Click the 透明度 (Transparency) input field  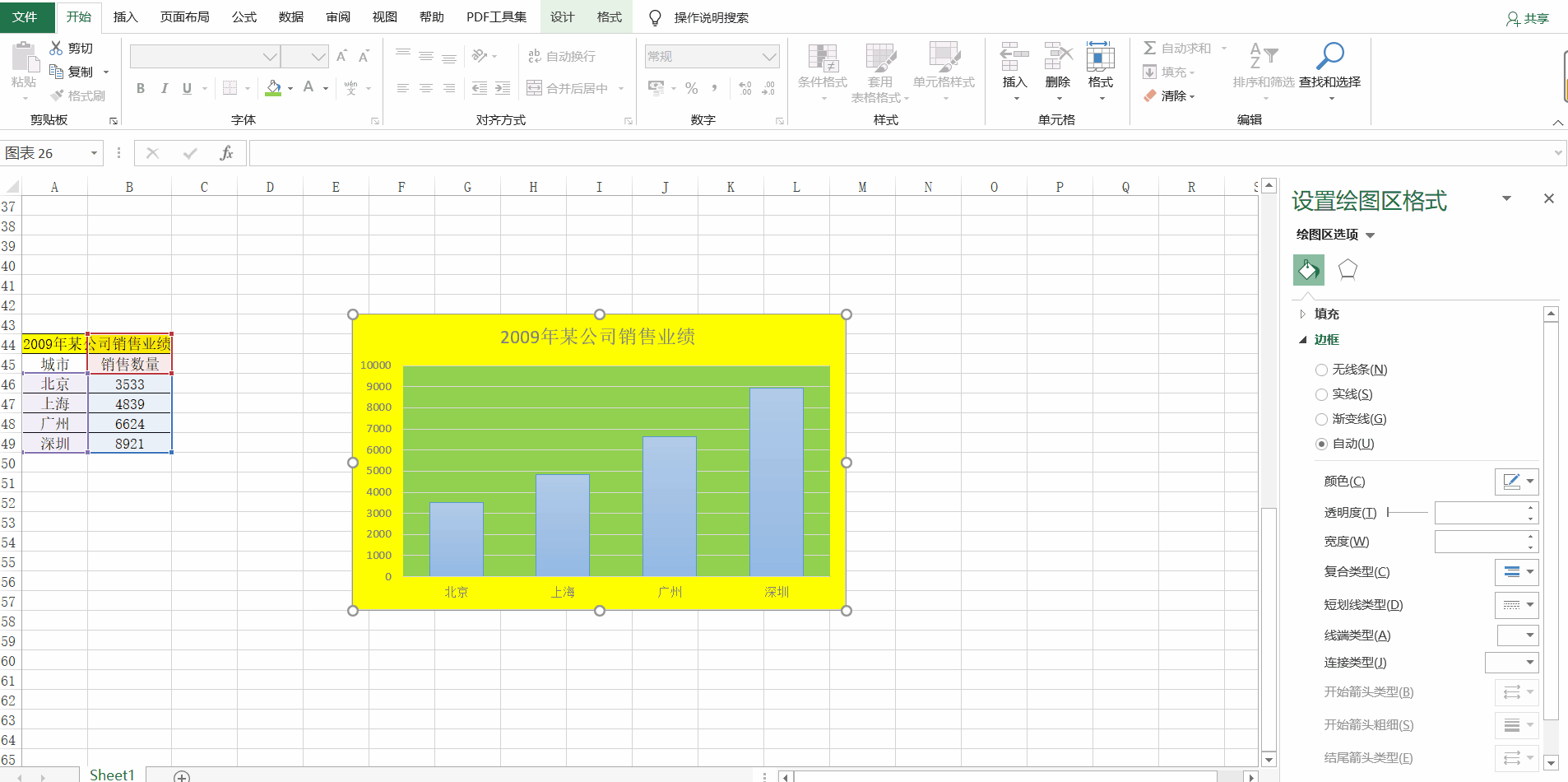1480,513
